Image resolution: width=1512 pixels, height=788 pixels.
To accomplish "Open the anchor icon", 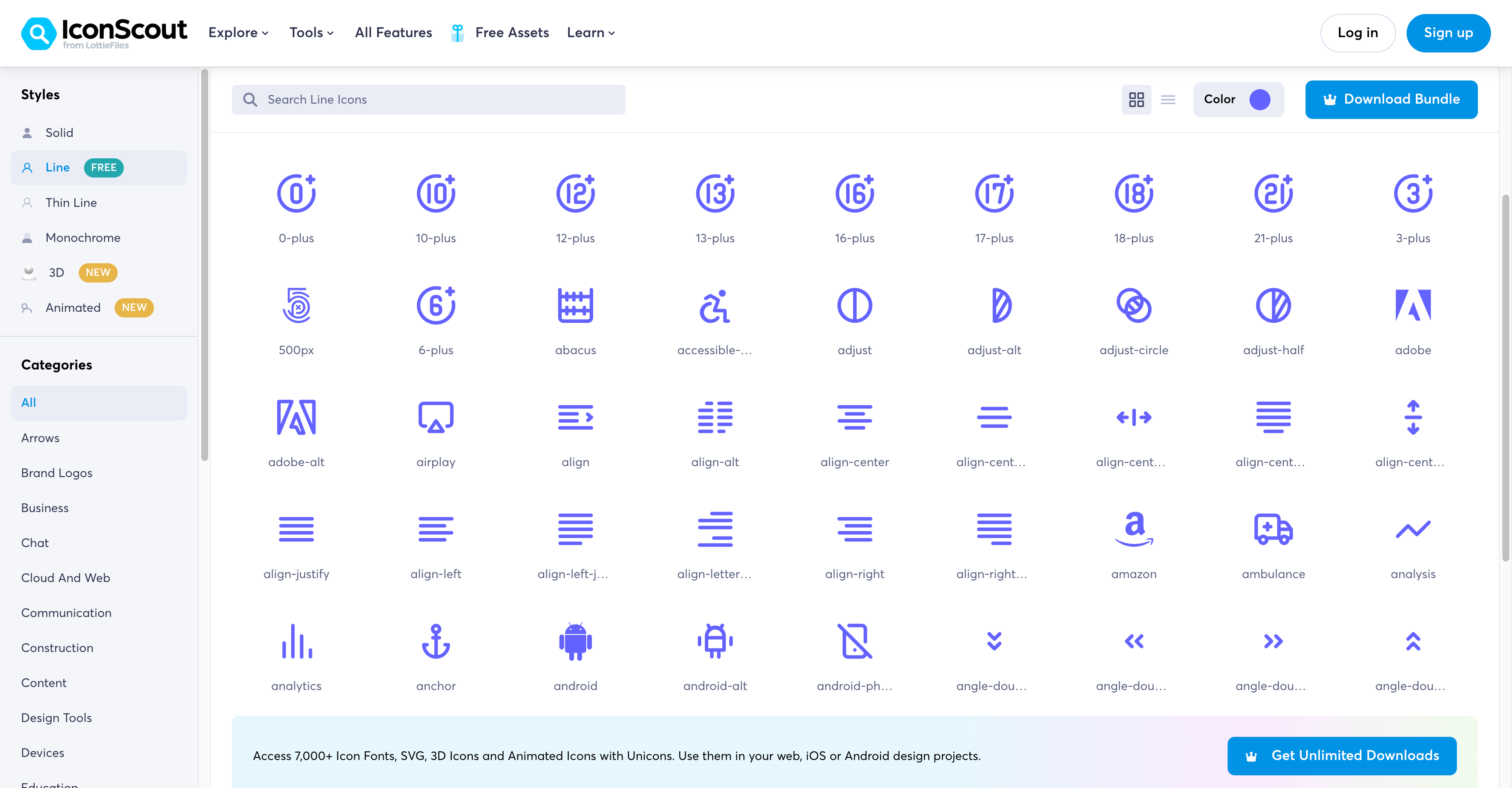I will click(435, 642).
